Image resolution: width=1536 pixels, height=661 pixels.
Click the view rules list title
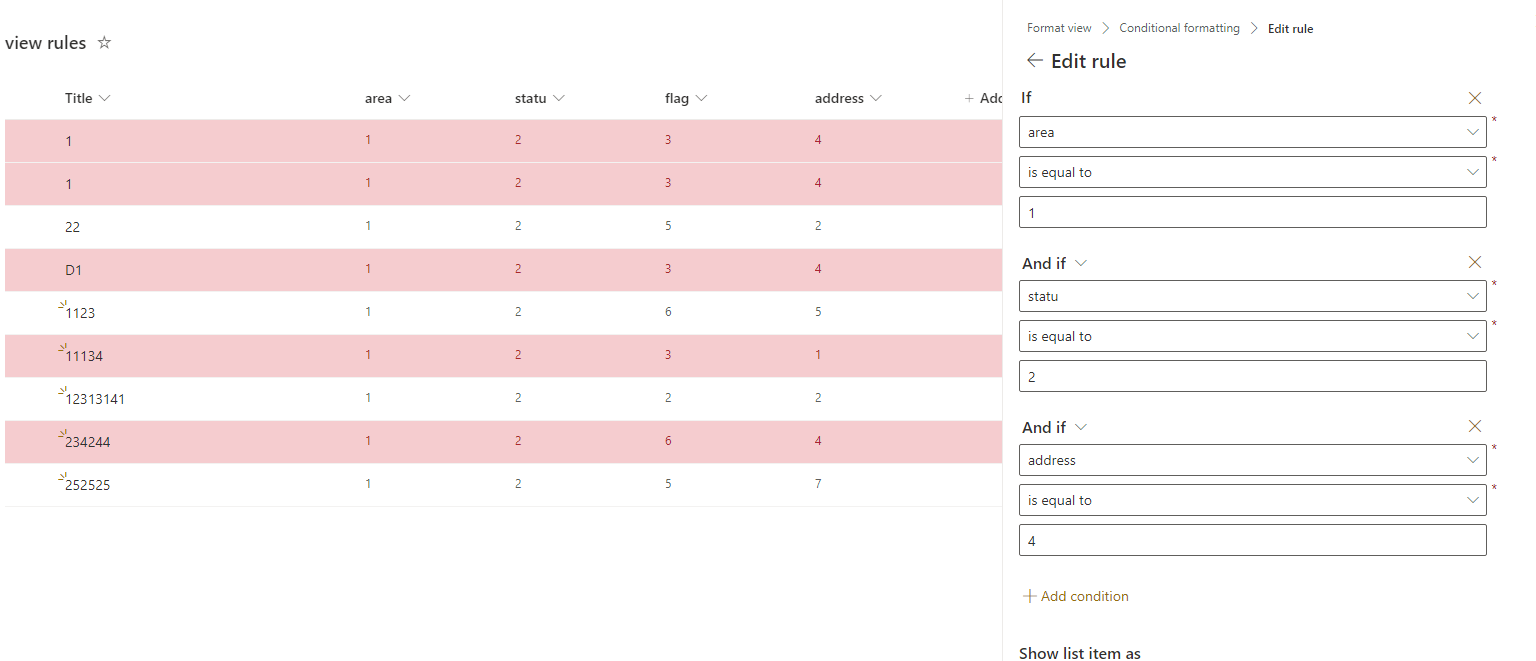[x=46, y=43]
